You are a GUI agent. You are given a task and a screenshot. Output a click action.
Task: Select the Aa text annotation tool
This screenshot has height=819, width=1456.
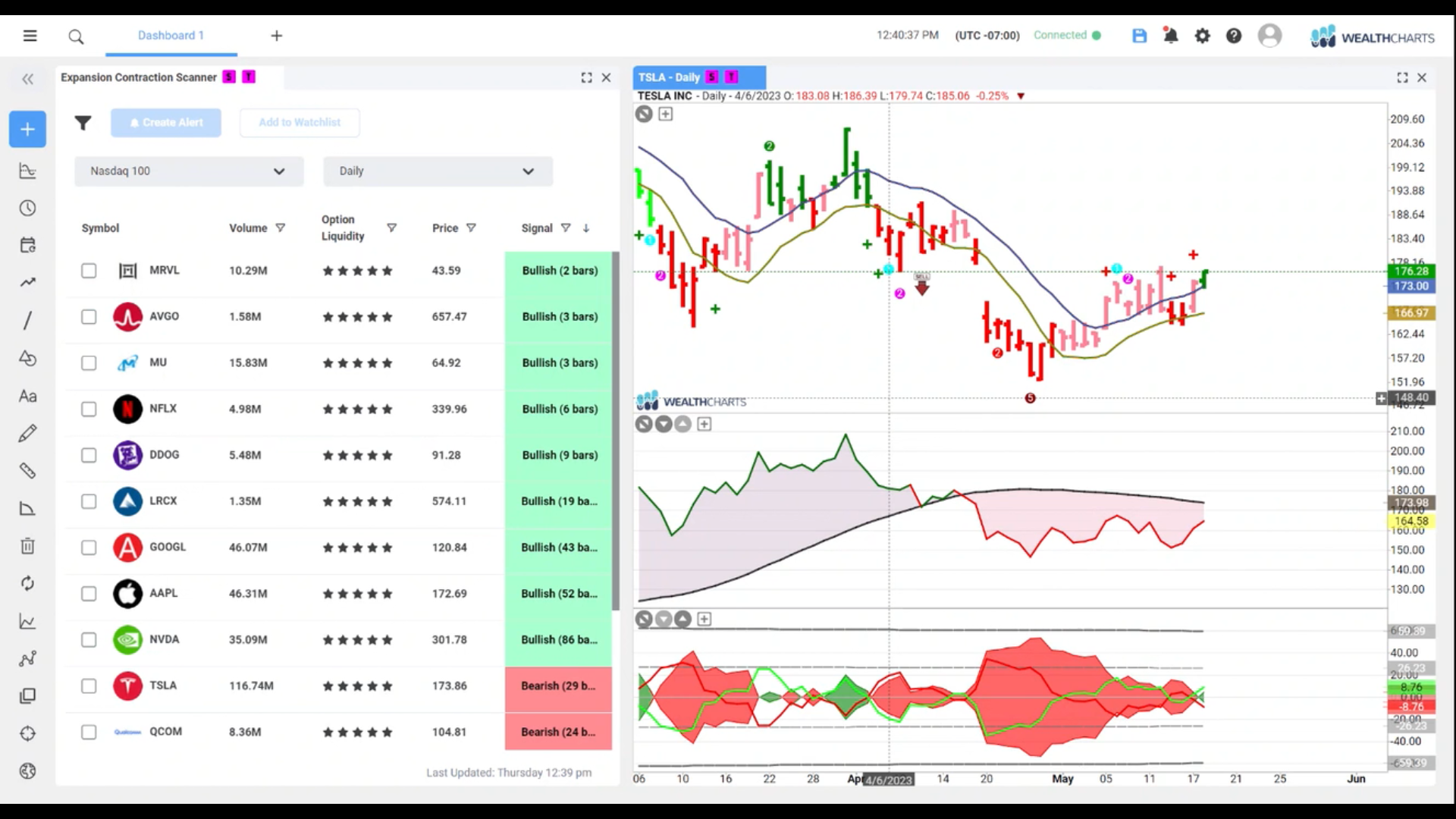pyautogui.click(x=27, y=396)
